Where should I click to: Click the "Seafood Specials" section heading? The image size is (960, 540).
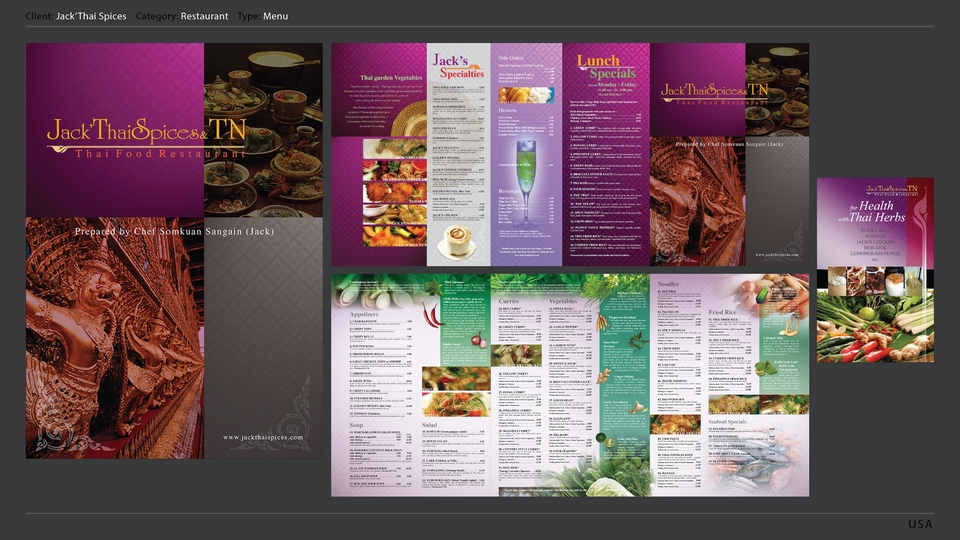[x=727, y=421]
